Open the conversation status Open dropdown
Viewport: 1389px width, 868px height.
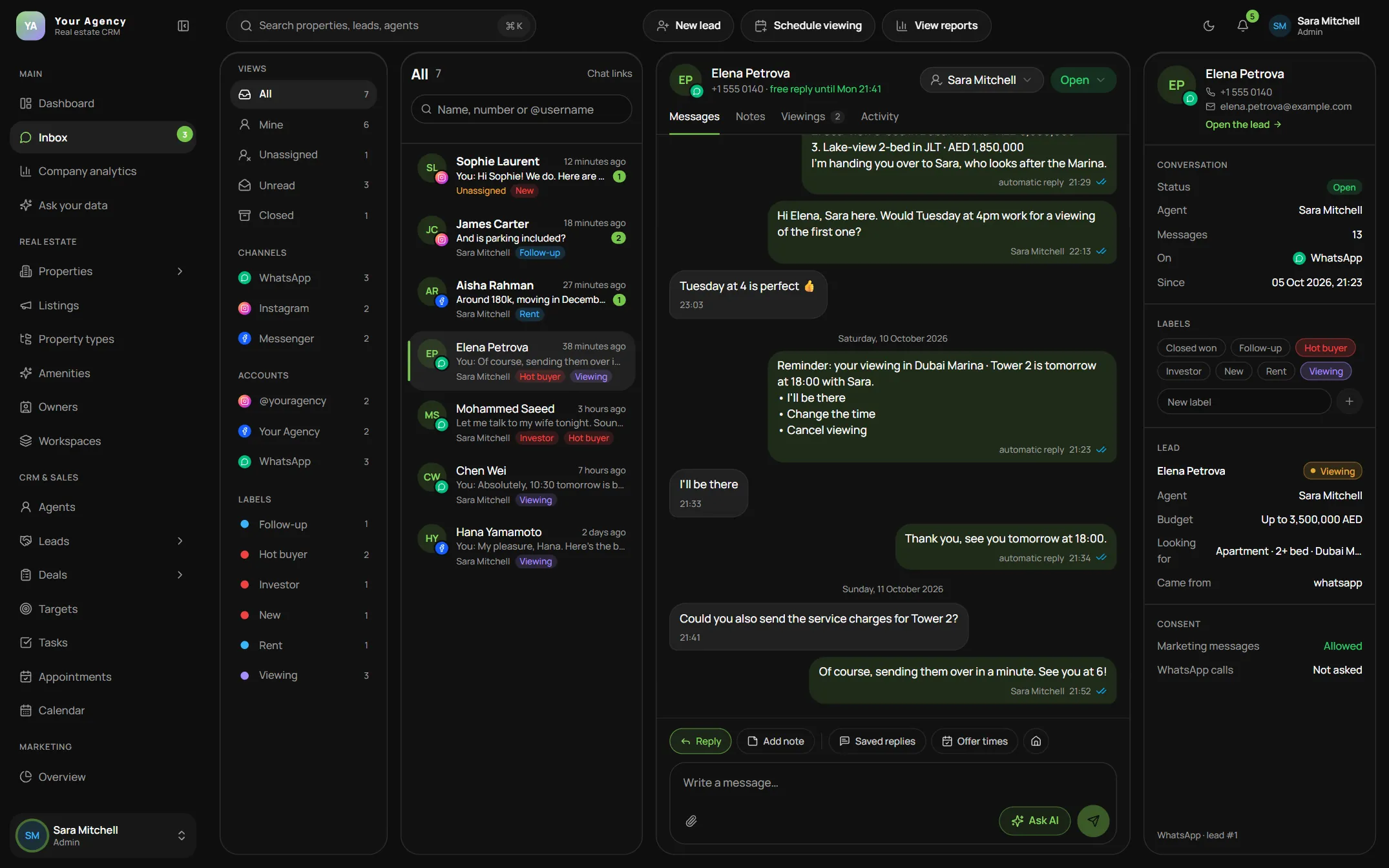(x=1083, y=80)
